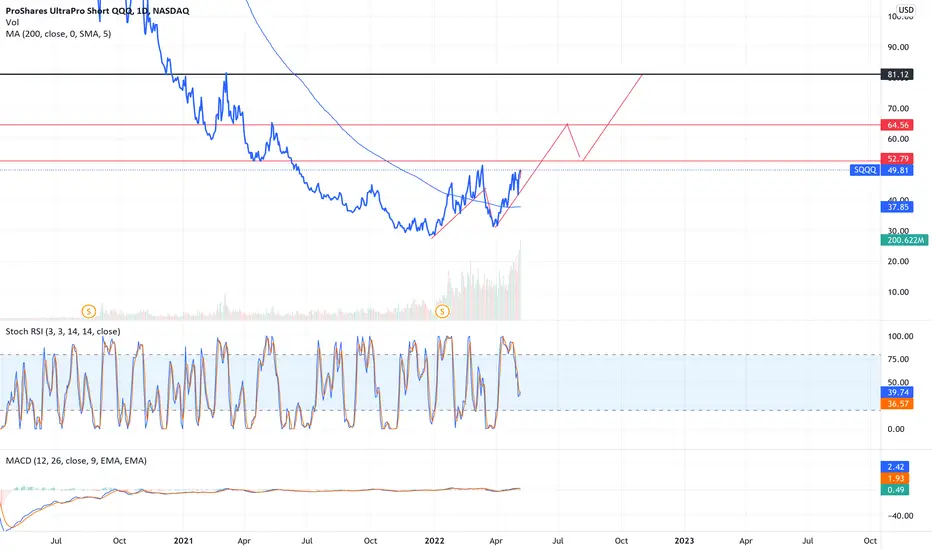Image resolution: width=932 pixels, height=550 pixels.
Task: Click the 52.79 red price label
Action: click(898, 159)
